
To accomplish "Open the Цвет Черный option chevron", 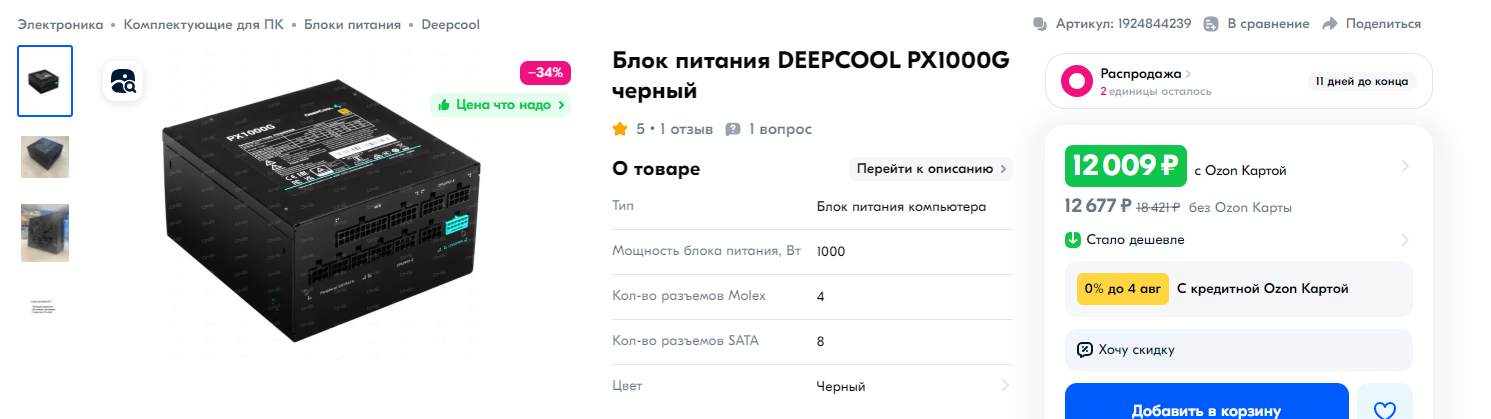I will [1004, 386].
